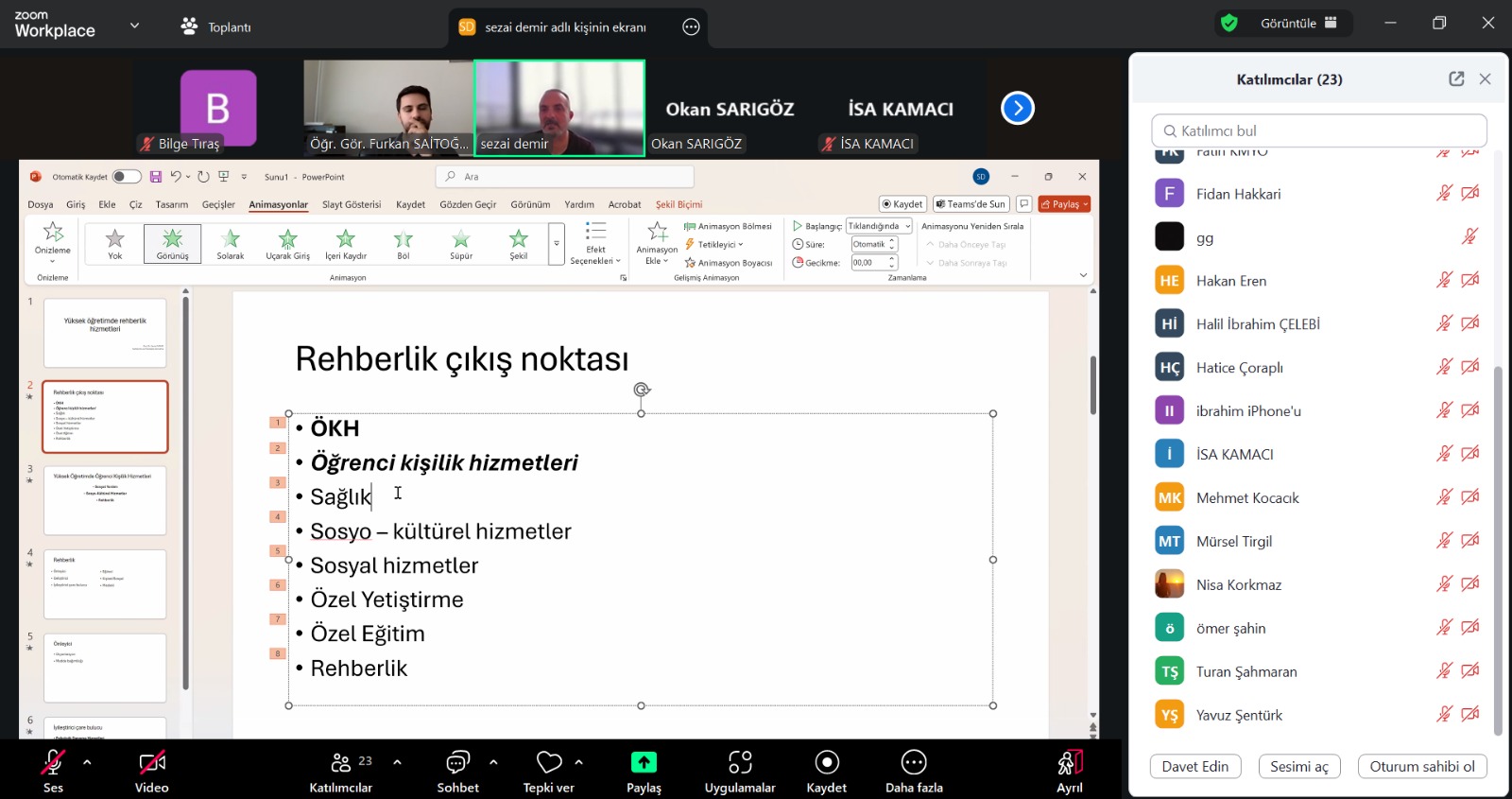
Task: Switch to Slayt Gösterisi tab
Action: [352, 204]
